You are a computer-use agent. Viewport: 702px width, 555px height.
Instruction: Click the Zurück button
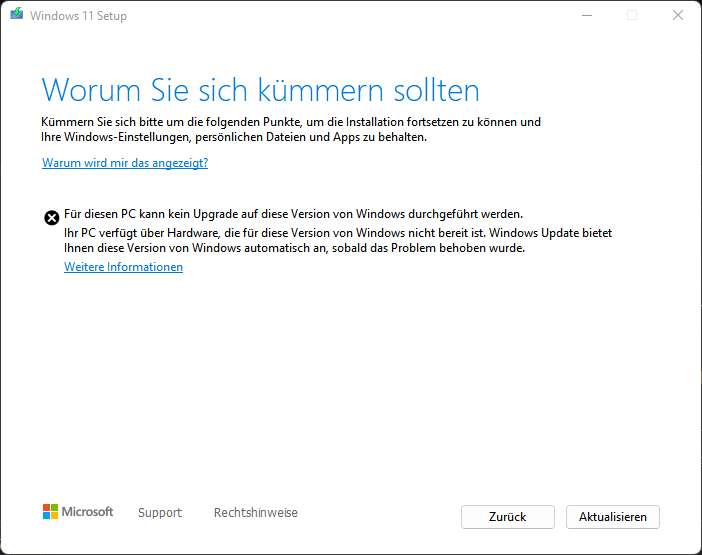508,517
